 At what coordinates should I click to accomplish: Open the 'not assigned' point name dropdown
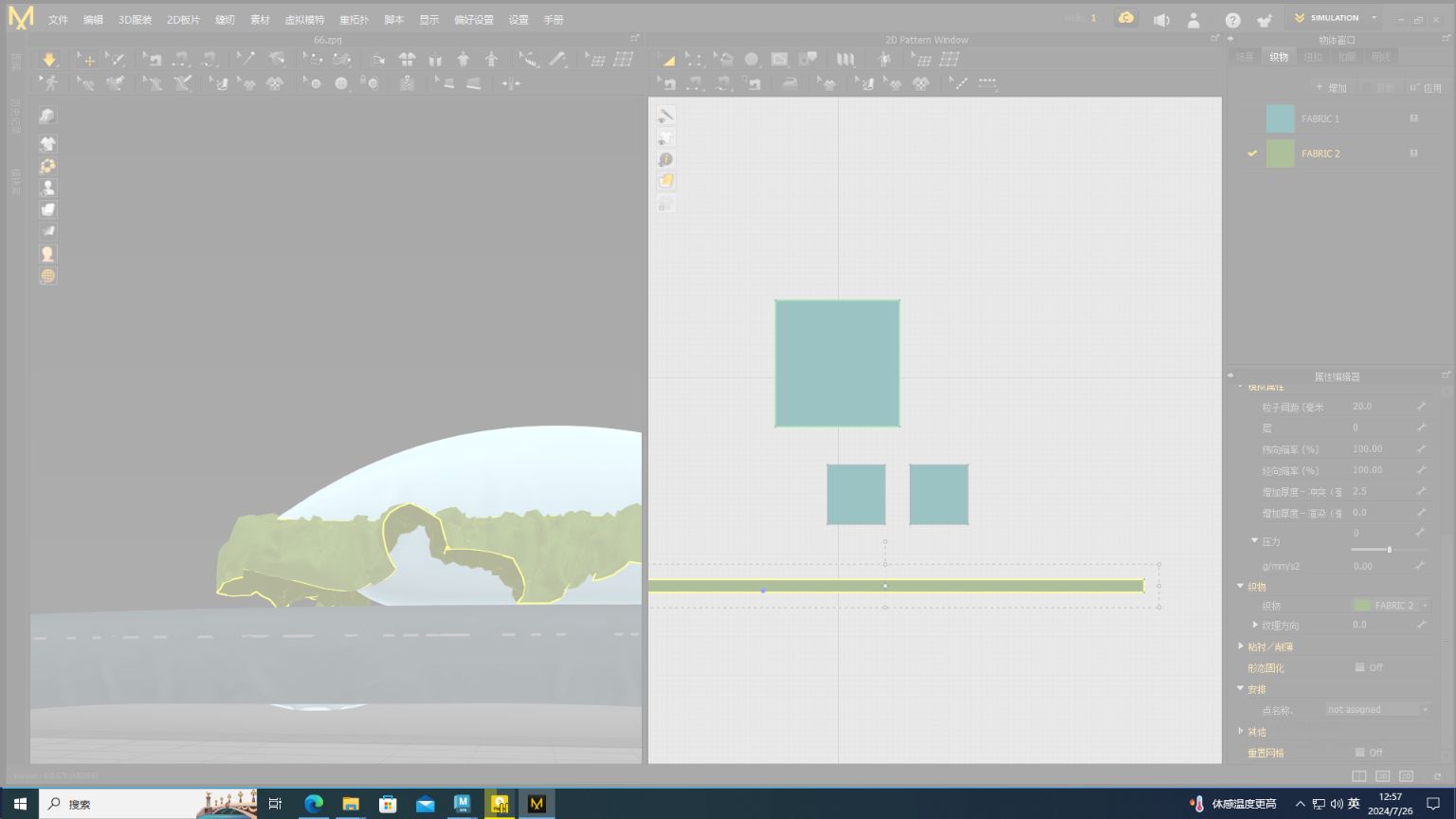(x=1377, y=709)
